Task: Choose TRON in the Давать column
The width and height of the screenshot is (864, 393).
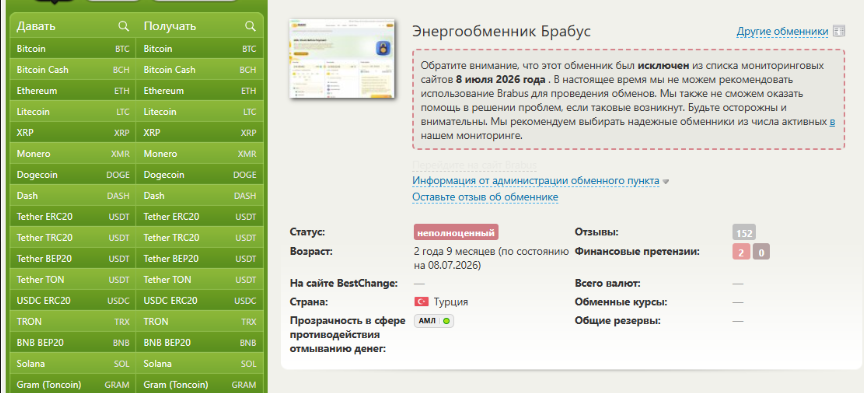Action: pyautogui.click(x=73, y=321)
